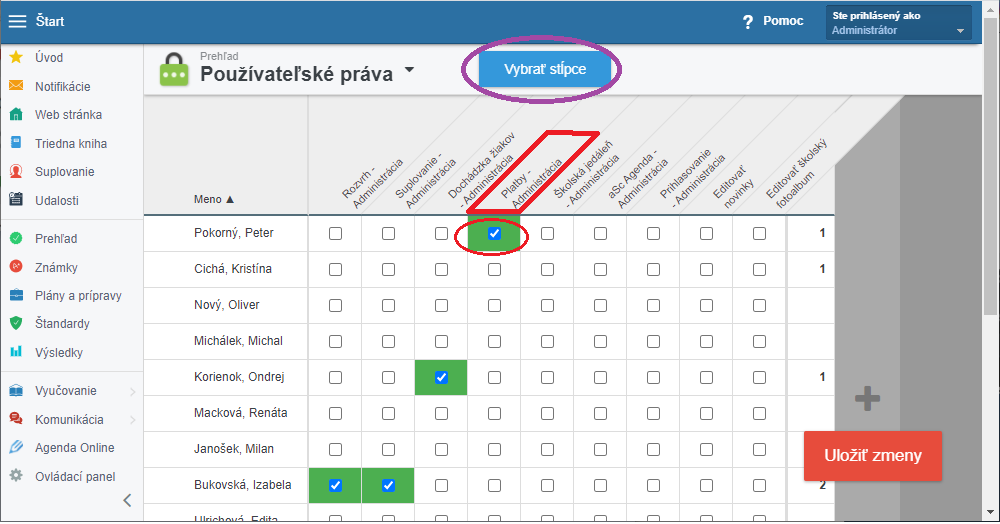The width and height of the screenshot is (1000, 524).
Task: Open Známky in the sidebar
Action: coord(56,268)
